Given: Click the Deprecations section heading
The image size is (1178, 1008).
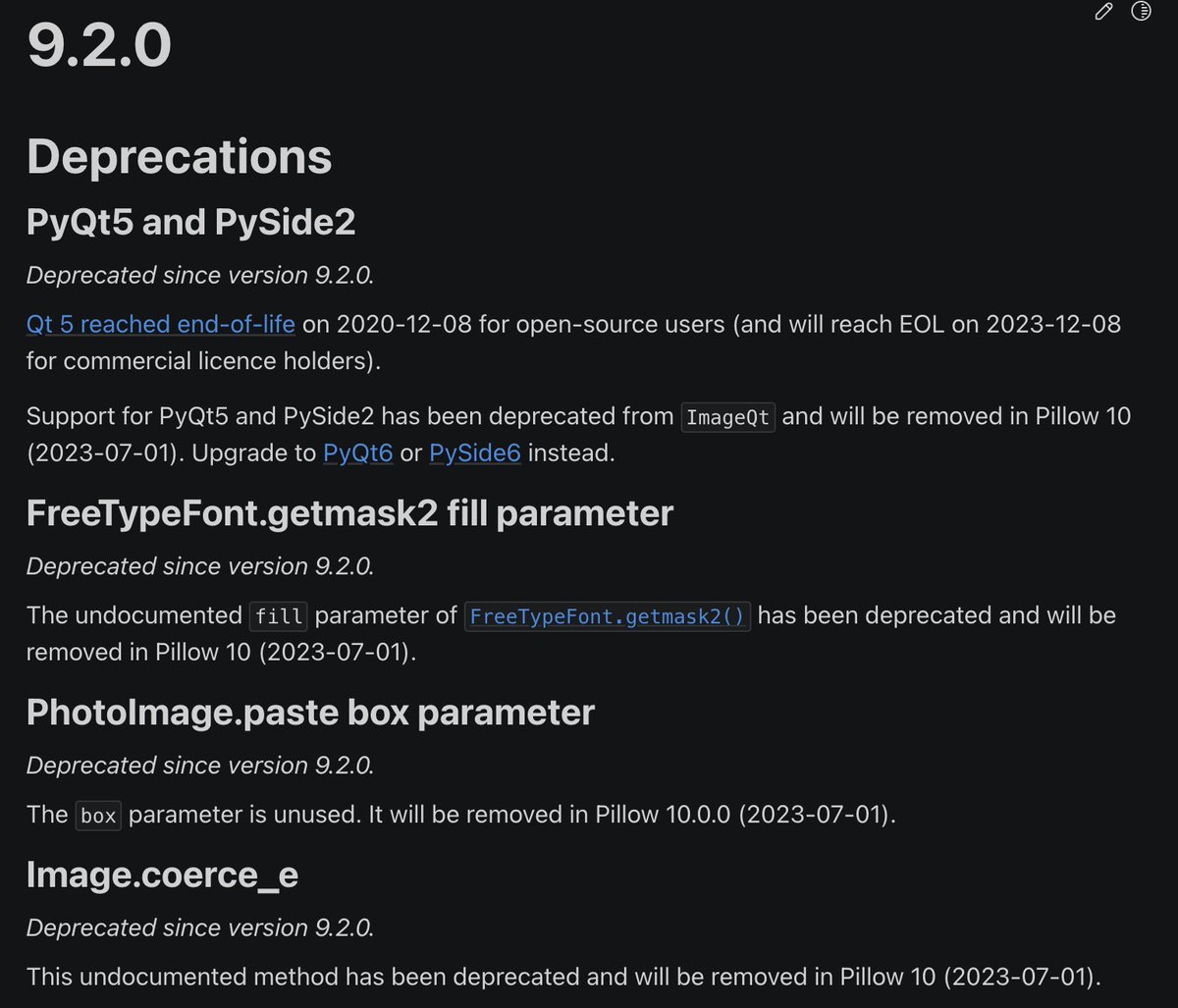Looking at the screenshot, I should (x=180, y=156).
